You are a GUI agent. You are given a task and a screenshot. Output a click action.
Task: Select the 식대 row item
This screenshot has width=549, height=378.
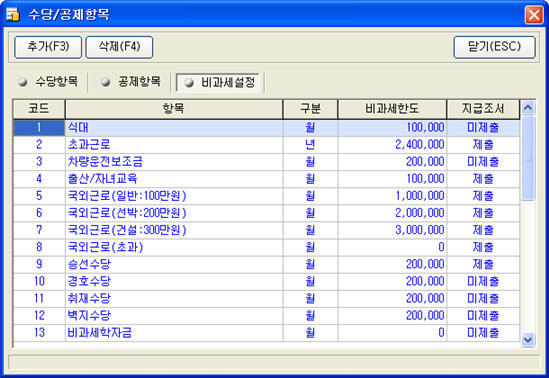(174, 128)
